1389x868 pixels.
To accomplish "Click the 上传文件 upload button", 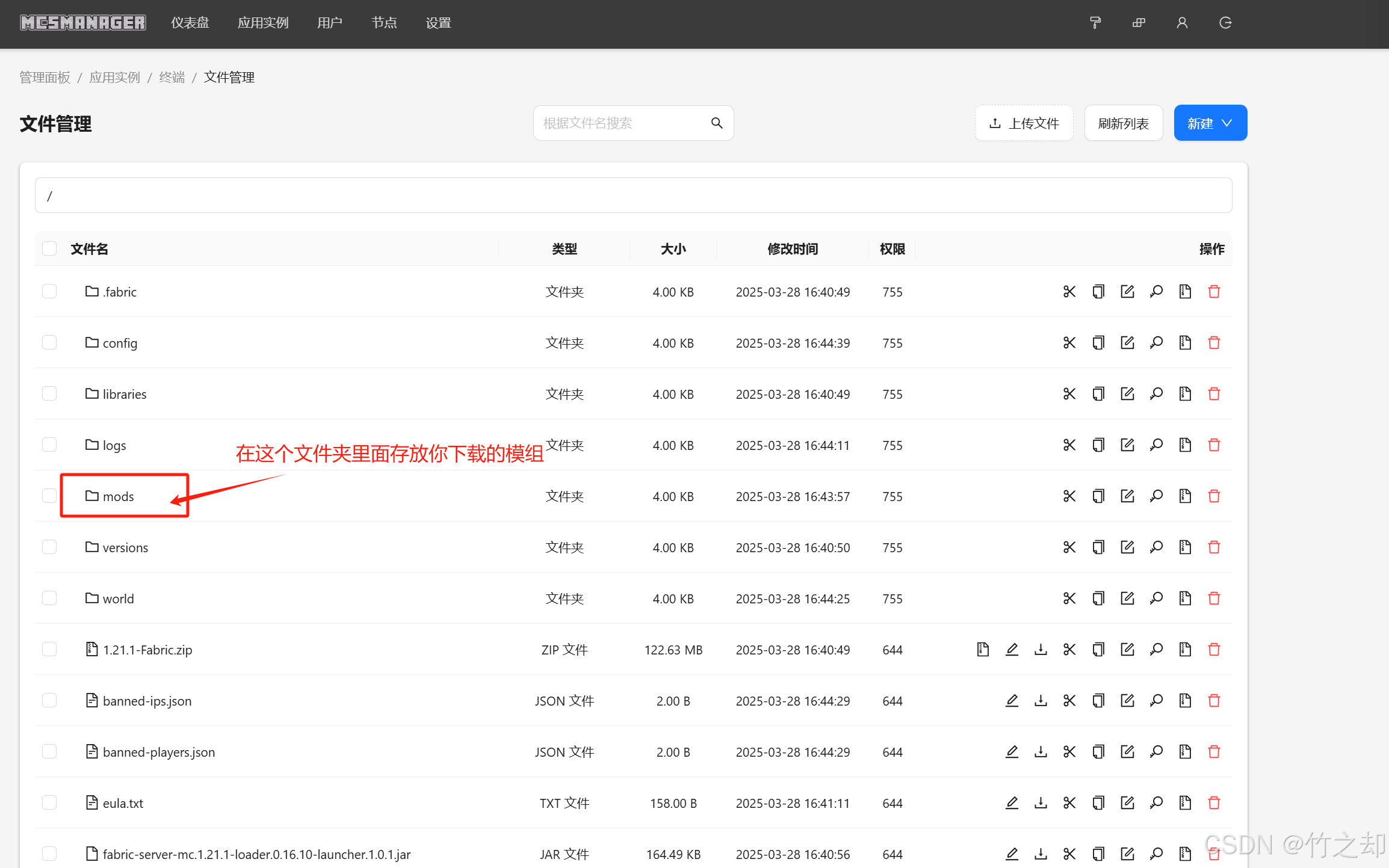I will pyautogui.click(x=1024, y=123).
